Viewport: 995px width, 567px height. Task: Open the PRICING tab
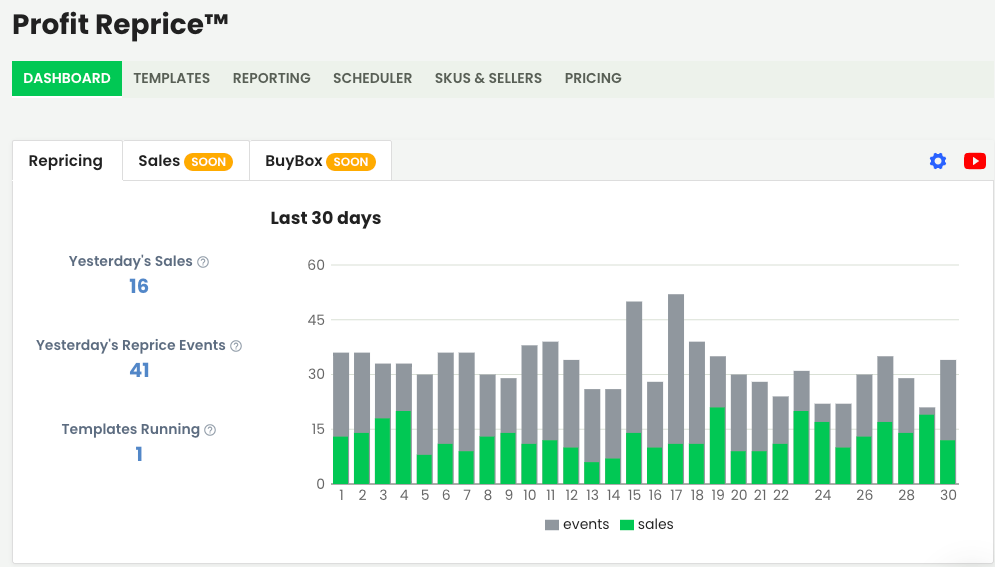[593, 78]
